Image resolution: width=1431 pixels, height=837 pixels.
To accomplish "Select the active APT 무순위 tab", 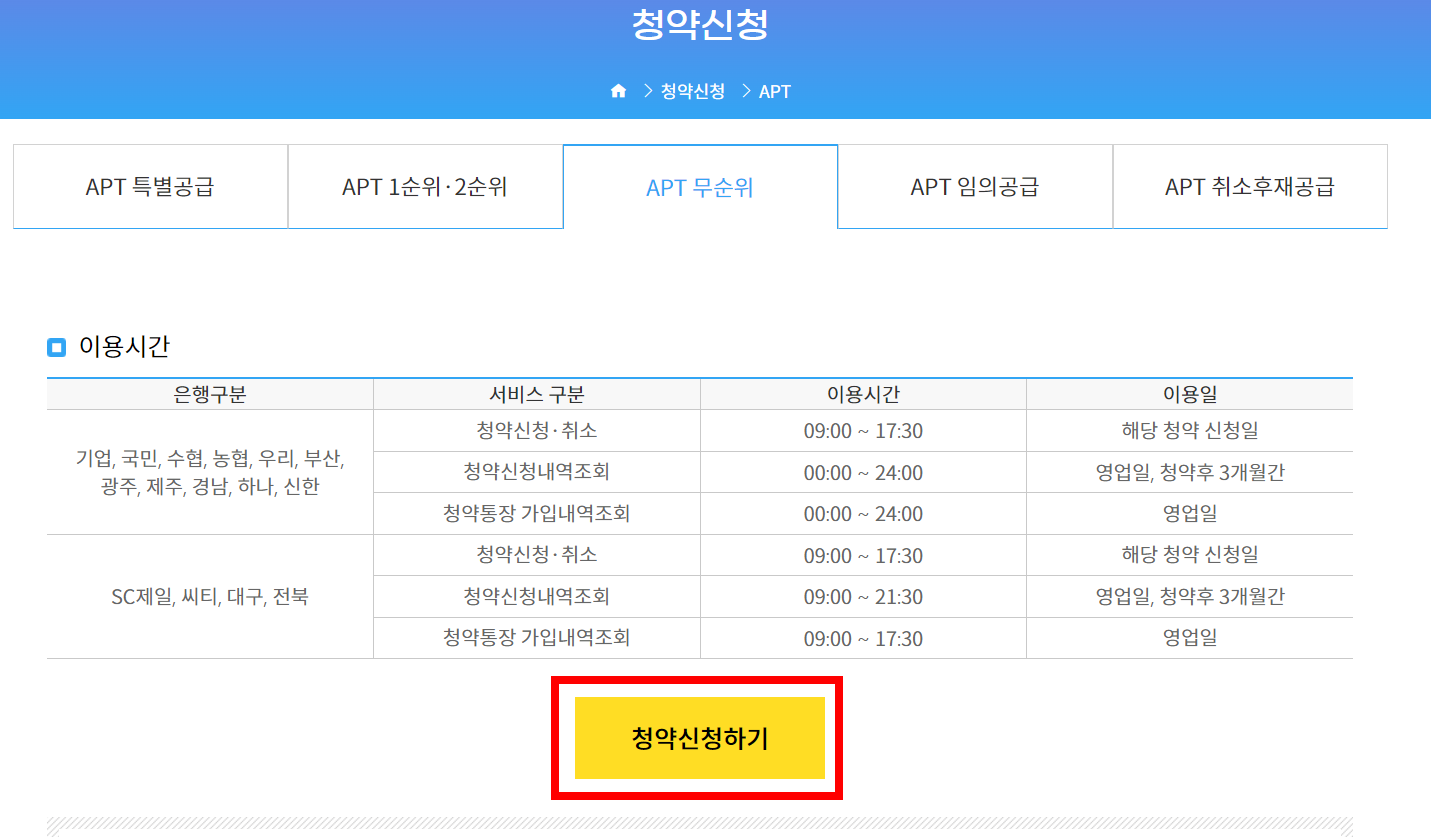I will 699,186.
